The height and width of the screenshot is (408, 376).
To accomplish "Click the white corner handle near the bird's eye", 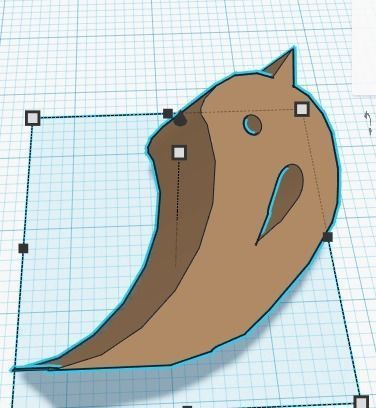I will point(302,109).
